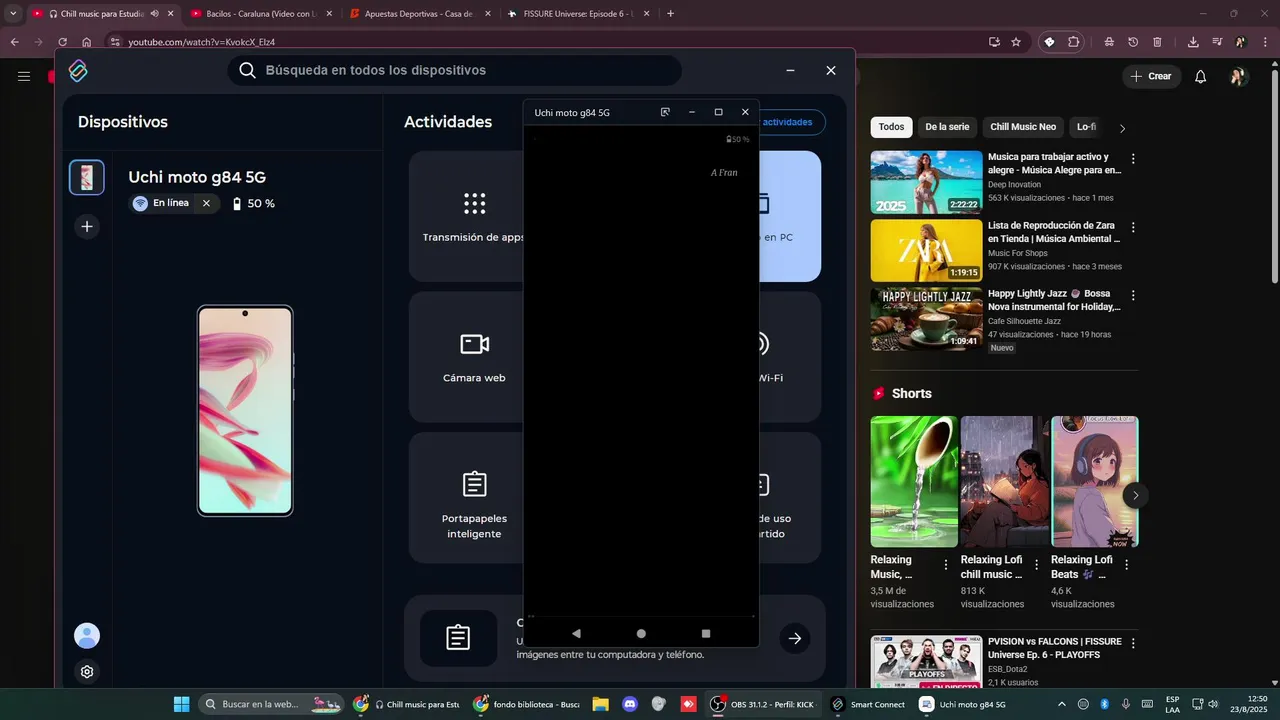The image size is (1280, 720).
Task: Bookmark this page with star icon
Action: [1016, 42]
